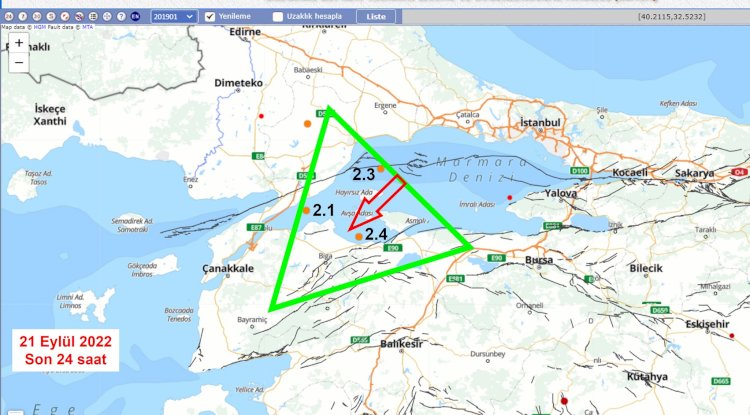
Task: Open help question mark icon
Action: pos(121,16)
